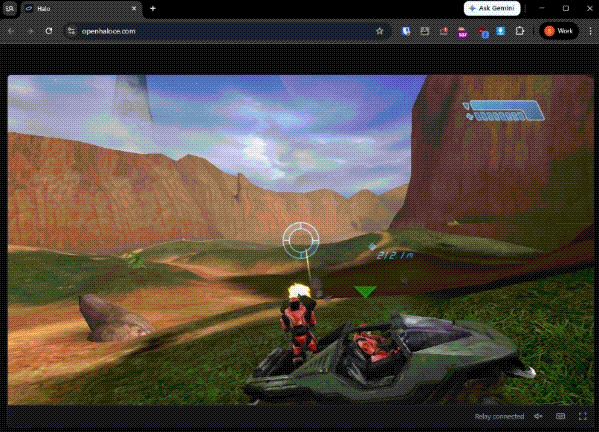Mute the game audio with the speaker icon

tap(538, 416)
